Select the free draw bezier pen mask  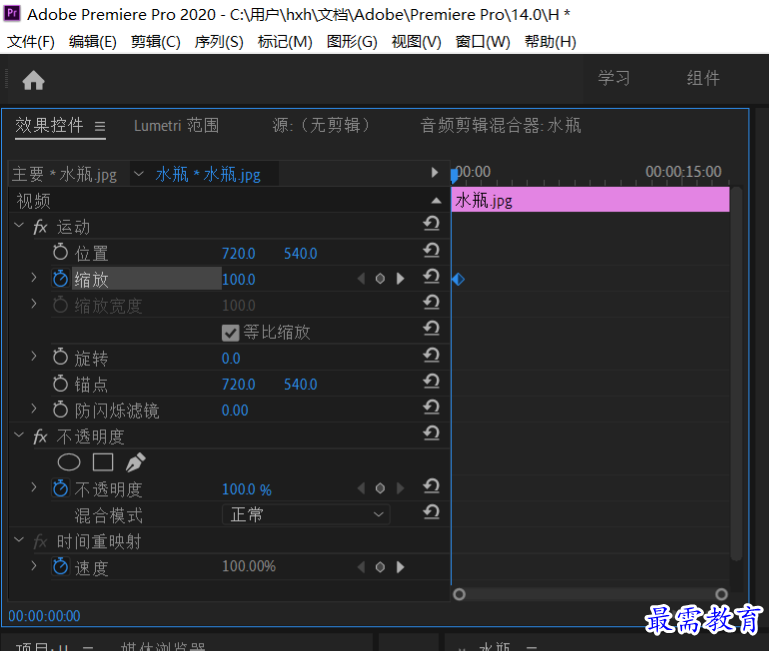pyautogui.click(x=135, y=462)
